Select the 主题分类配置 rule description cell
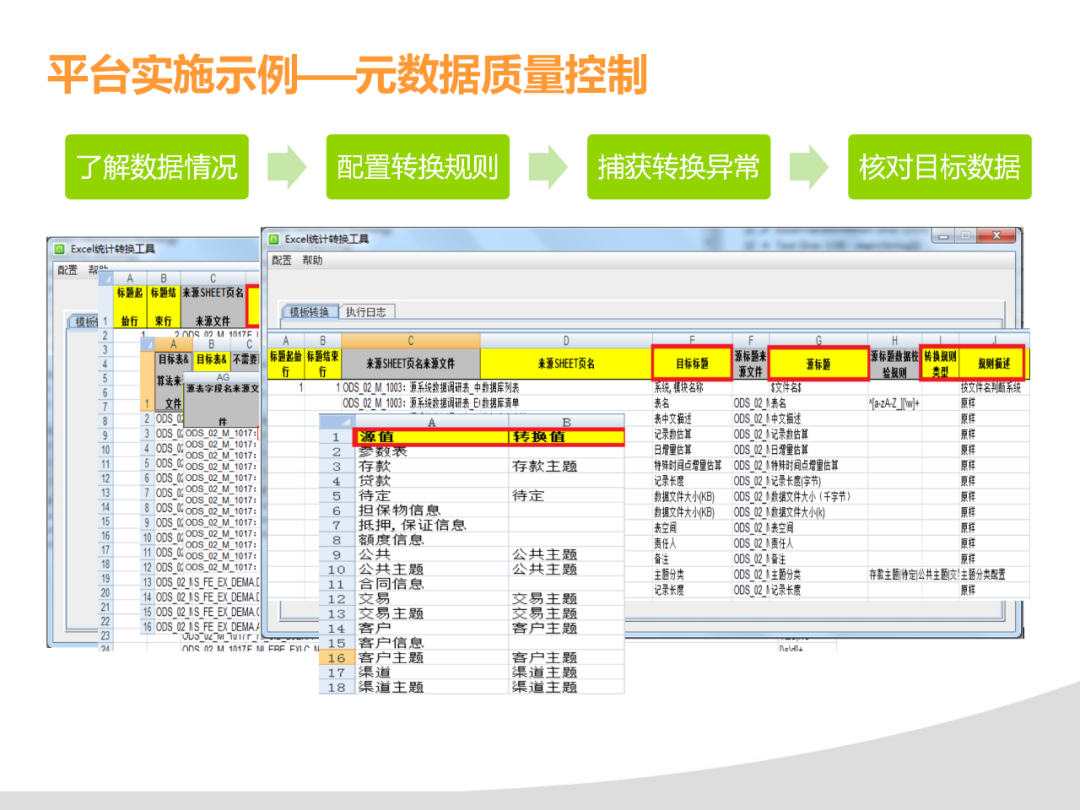The image size is (1080, 810). click(x=993, y=574)
